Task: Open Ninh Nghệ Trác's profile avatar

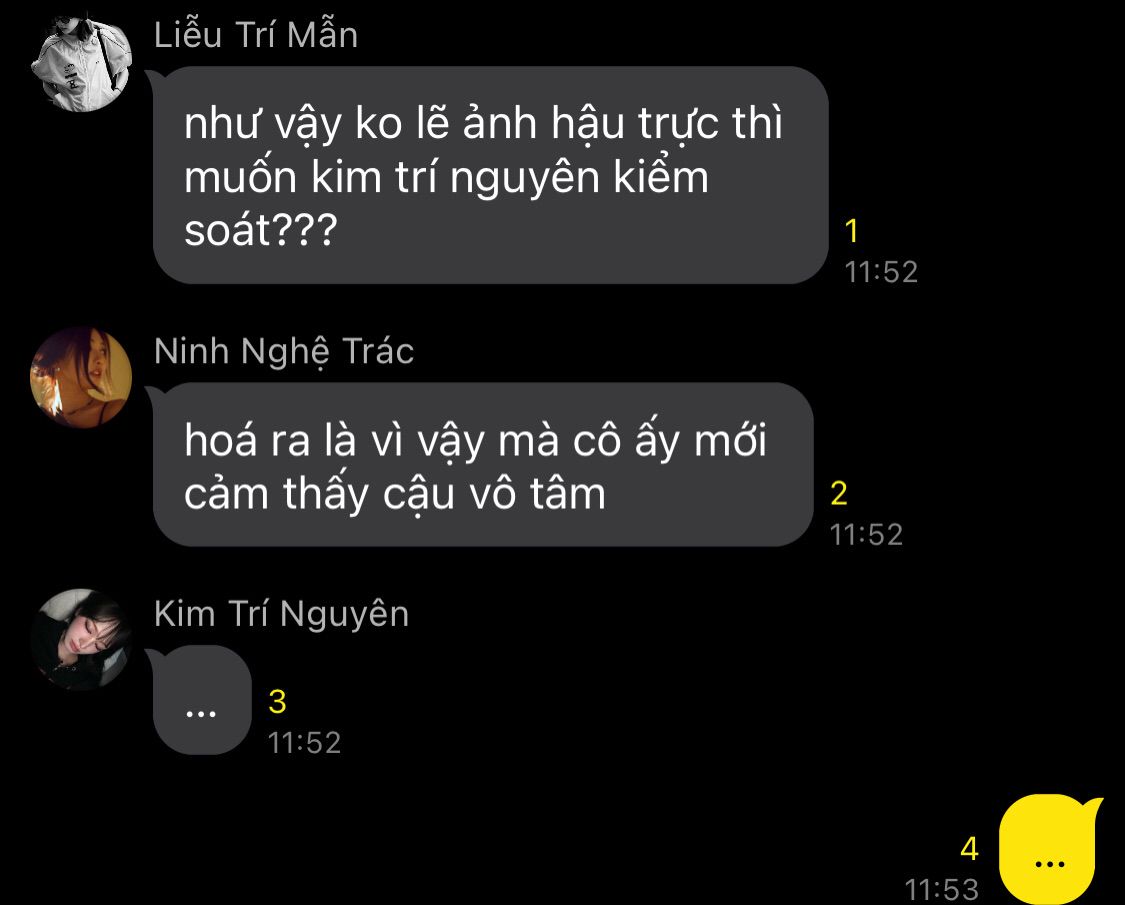Action: (81, 378)
